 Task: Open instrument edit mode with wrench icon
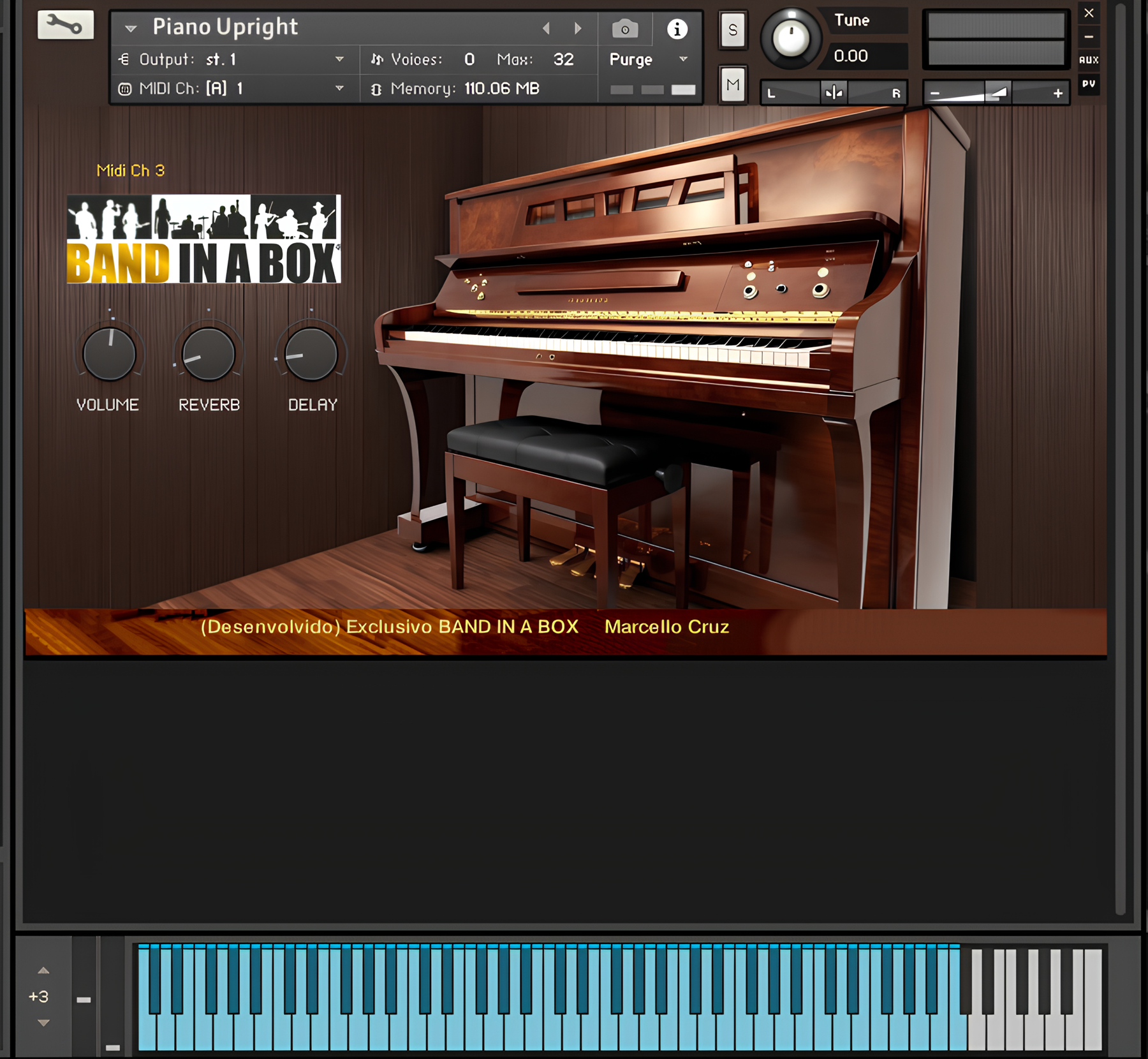pos(65,26)
